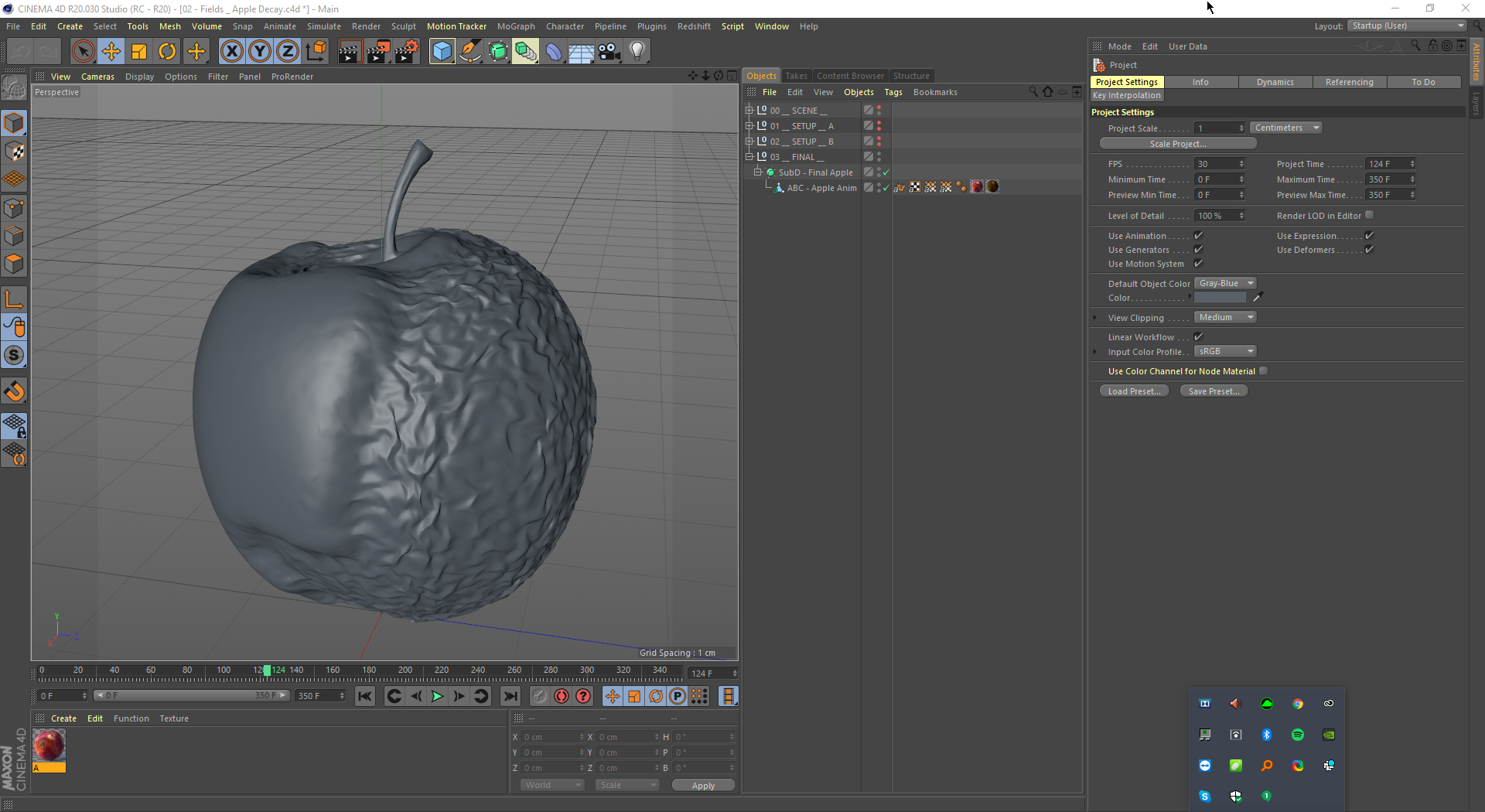
Task: Click frame 200 on timeline ruler
Action: click(405, 670)
